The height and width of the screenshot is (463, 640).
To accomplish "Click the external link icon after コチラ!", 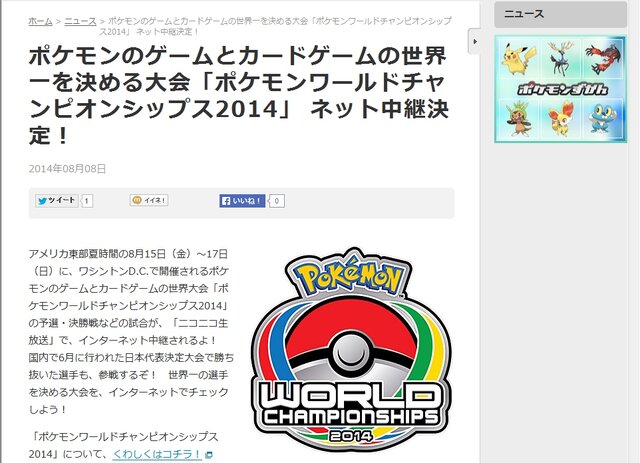I will tap(209, 454).
